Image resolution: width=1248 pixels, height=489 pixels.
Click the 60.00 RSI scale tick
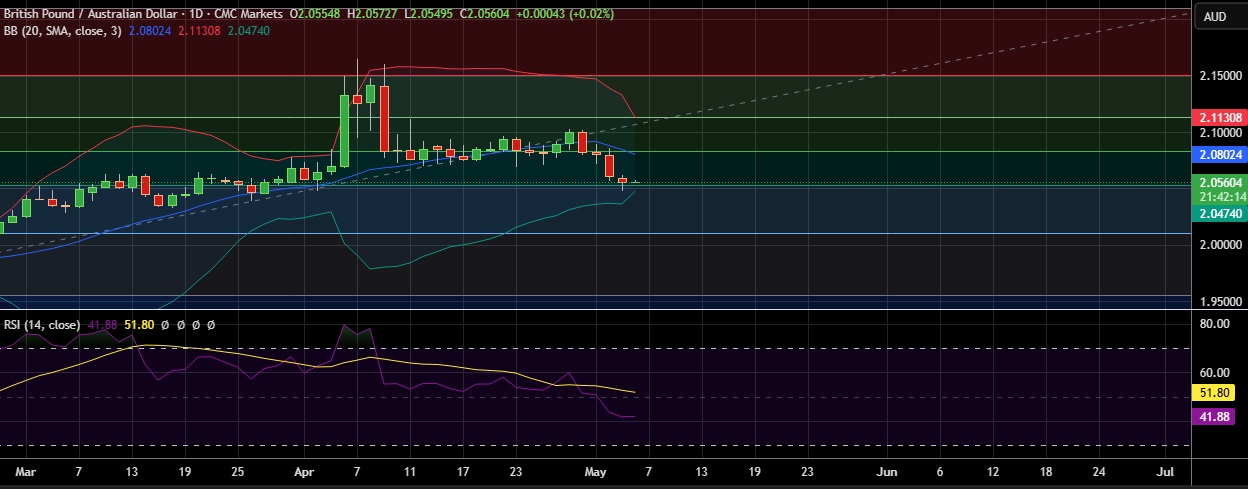(1215, 373)
